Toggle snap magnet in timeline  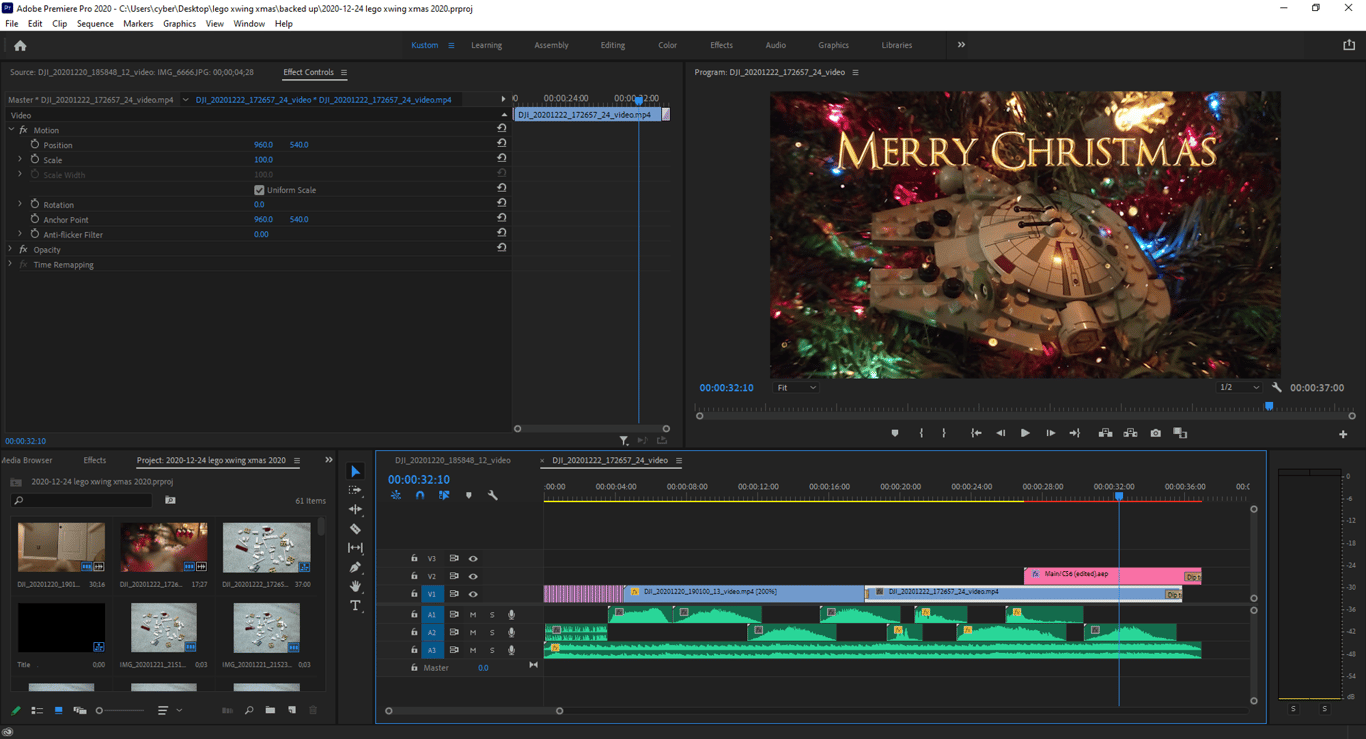420,495
